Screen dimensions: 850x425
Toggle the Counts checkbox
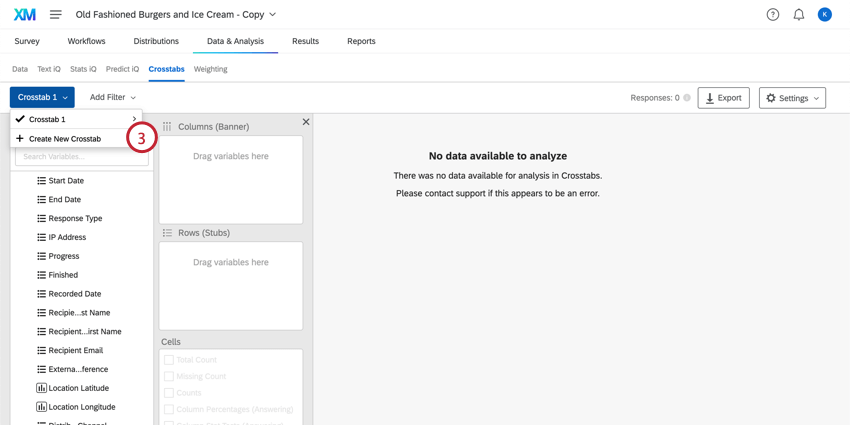point(169,393)
